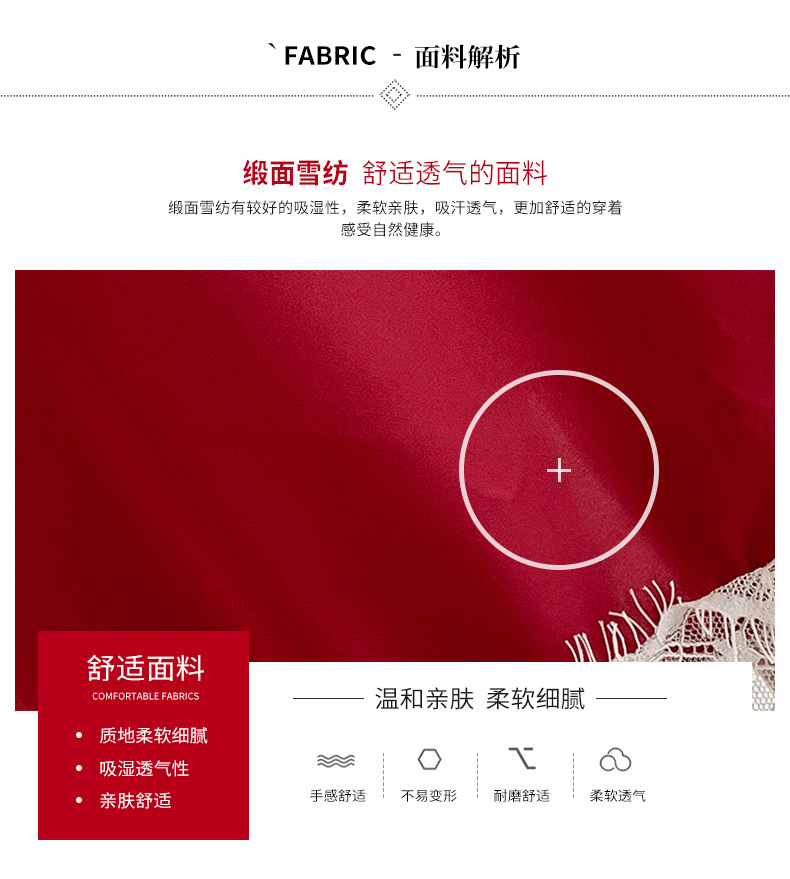
Task: Select the 亲肤舒适 bullet item
Action: coord(135,801)
